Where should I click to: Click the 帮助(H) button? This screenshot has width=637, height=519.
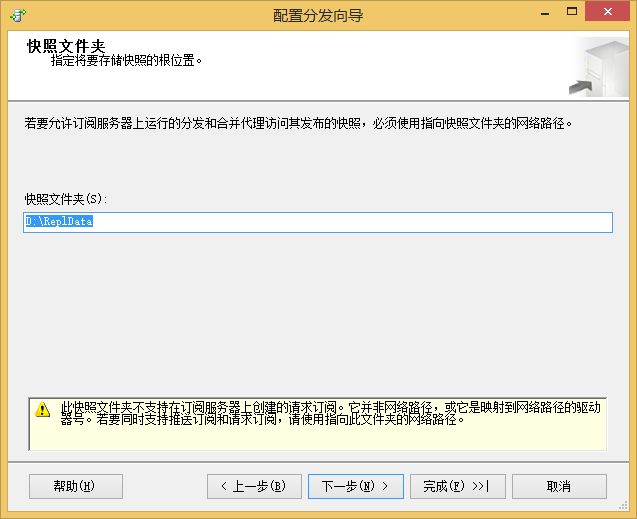76,486
